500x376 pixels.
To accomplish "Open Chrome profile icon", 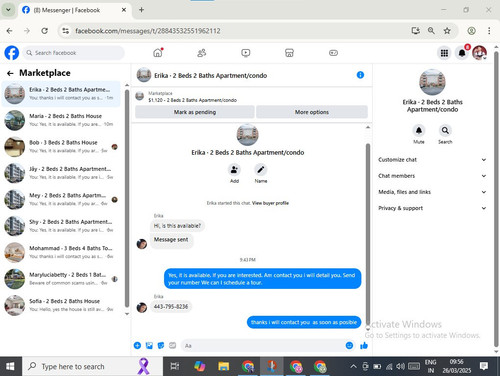I will click(471, 31).
